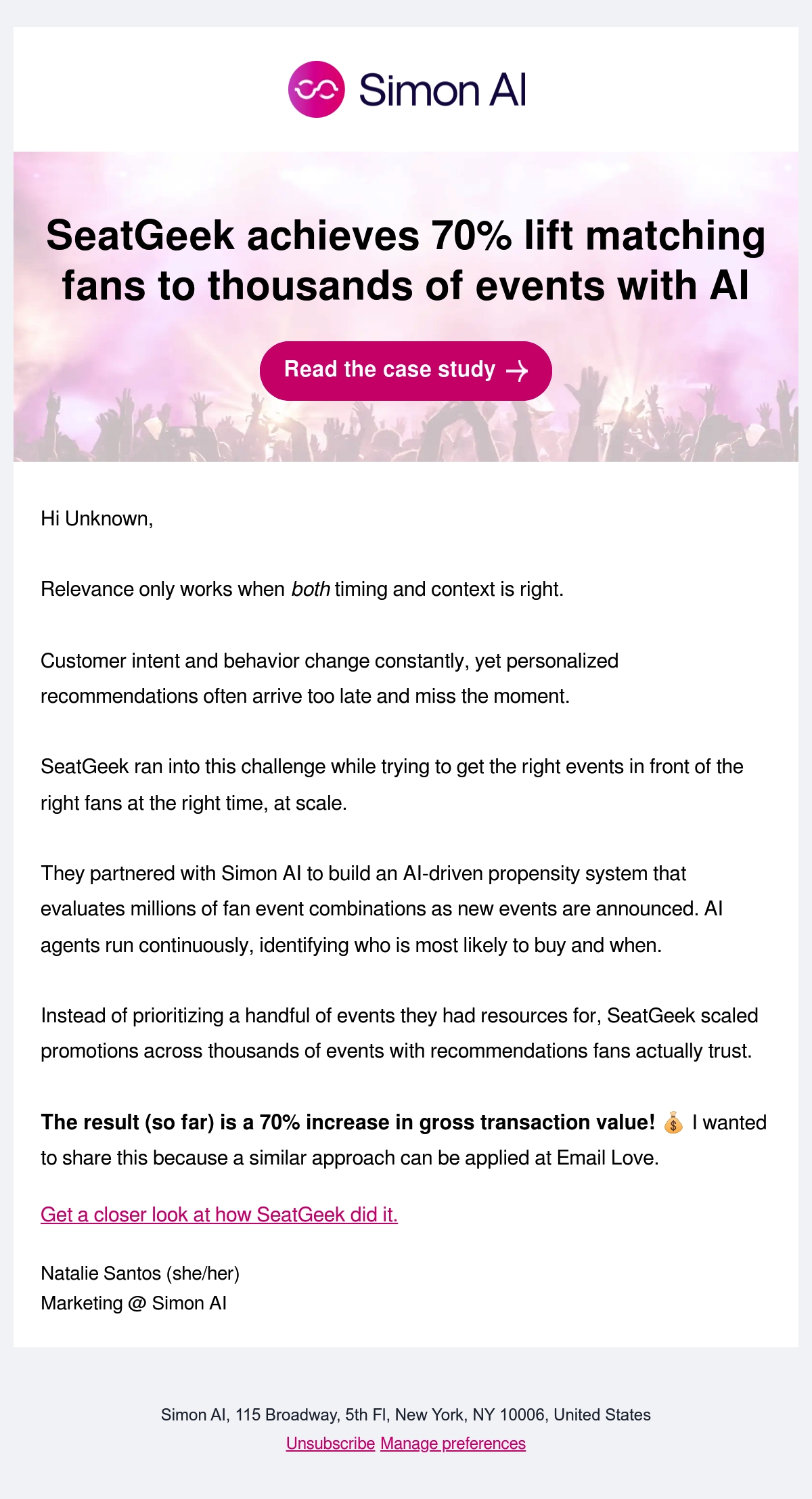Click the pink Simon AI infinity logo icon
Image resolution: width=812 pixels, height=1499 pixels.
316,89
